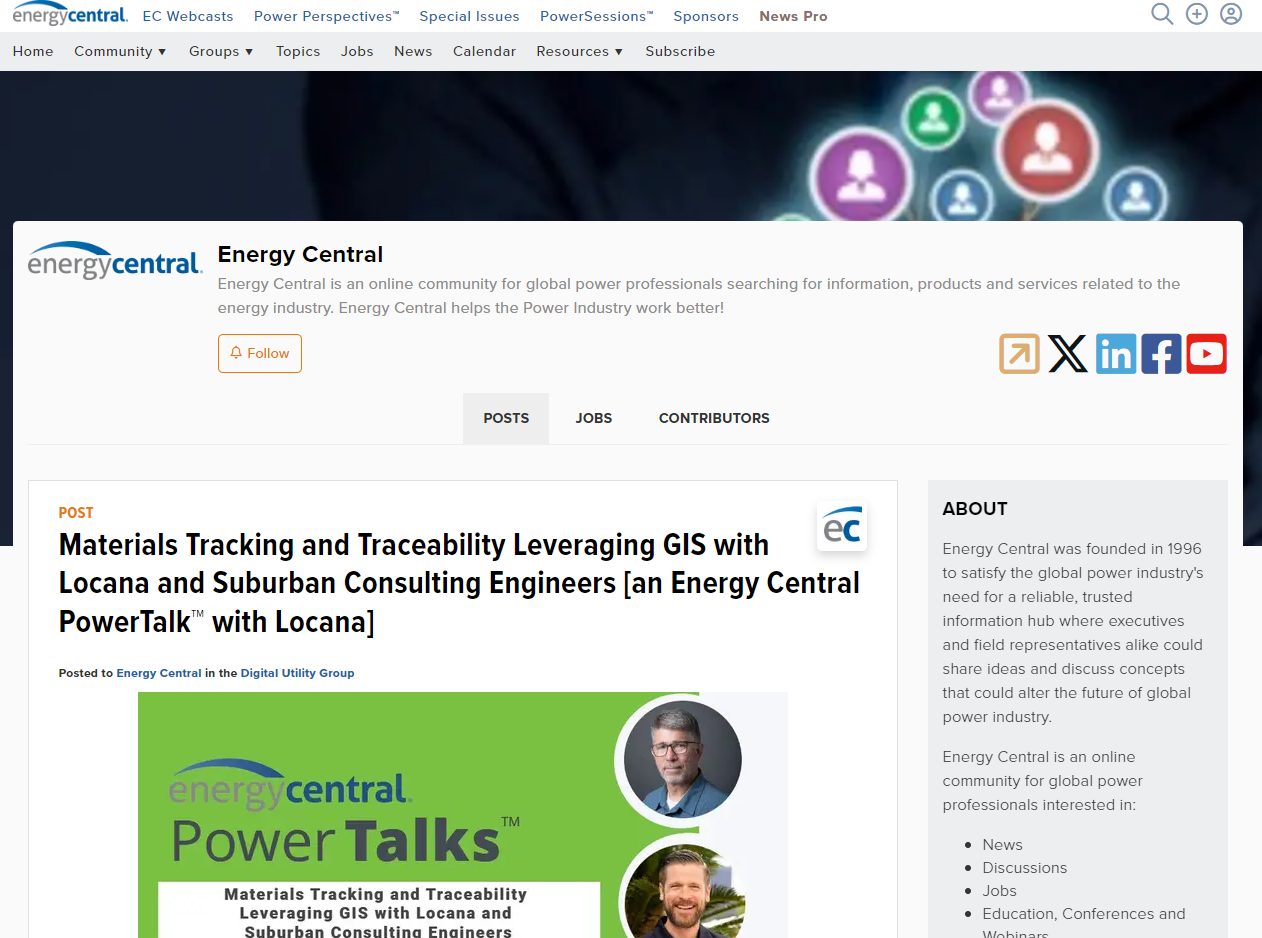Image resolution: width=1262 pixels, height=938 pixels.
Task: Open the LinkedIn social icon
Action: [x=1115, y=354]
